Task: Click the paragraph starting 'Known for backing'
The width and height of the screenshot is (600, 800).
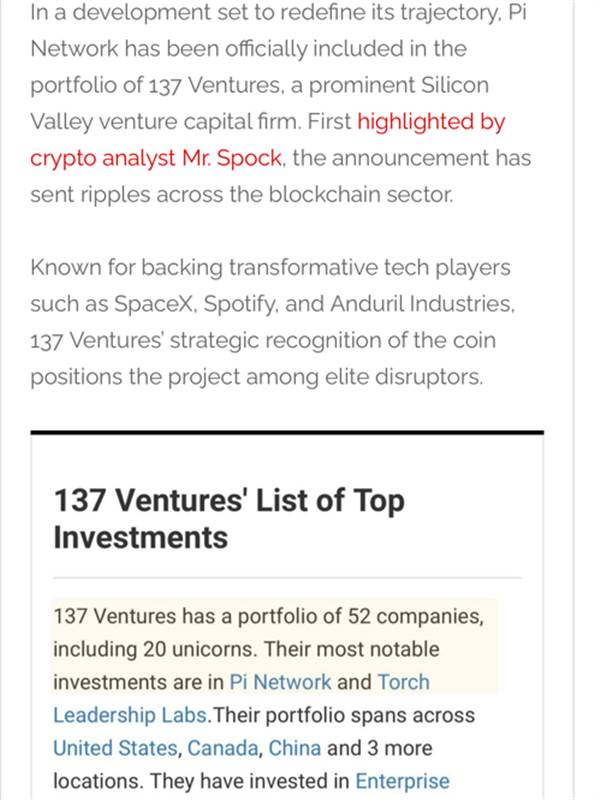Action: click(x=272, y=322)
